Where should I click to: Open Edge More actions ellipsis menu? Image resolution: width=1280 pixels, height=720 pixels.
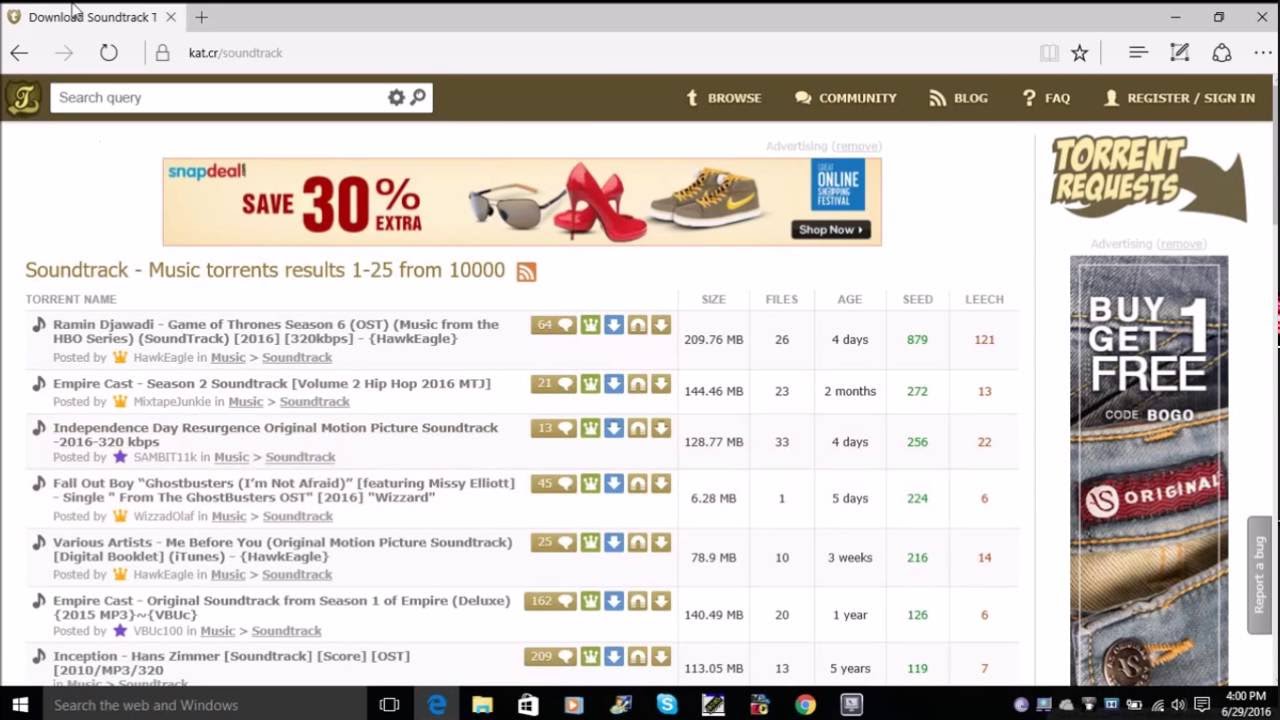[x=1262, y=53]
